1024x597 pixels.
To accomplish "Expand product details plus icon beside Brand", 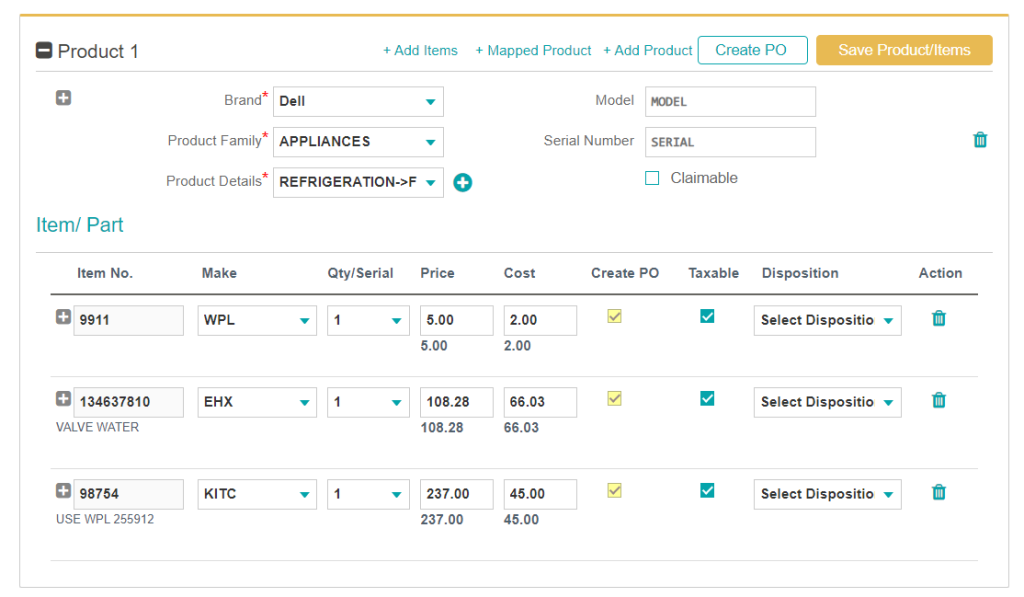I will [63, 98].
